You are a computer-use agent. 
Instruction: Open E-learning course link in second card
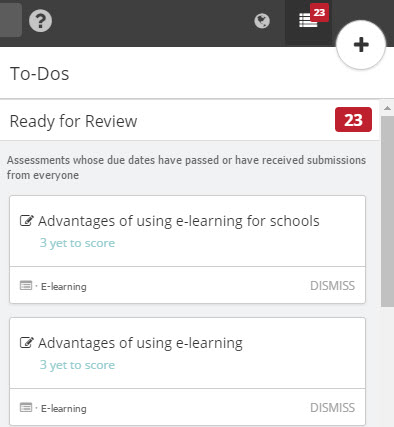[64, 408]
